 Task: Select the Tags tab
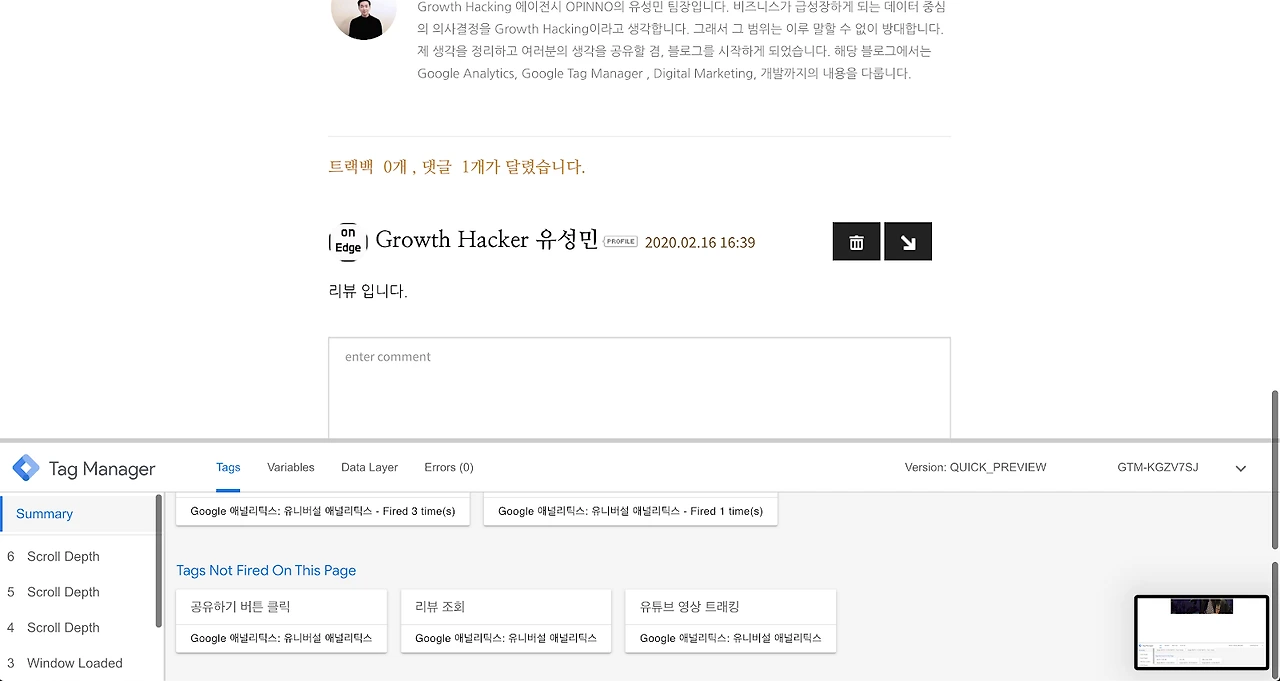(228, 467)
